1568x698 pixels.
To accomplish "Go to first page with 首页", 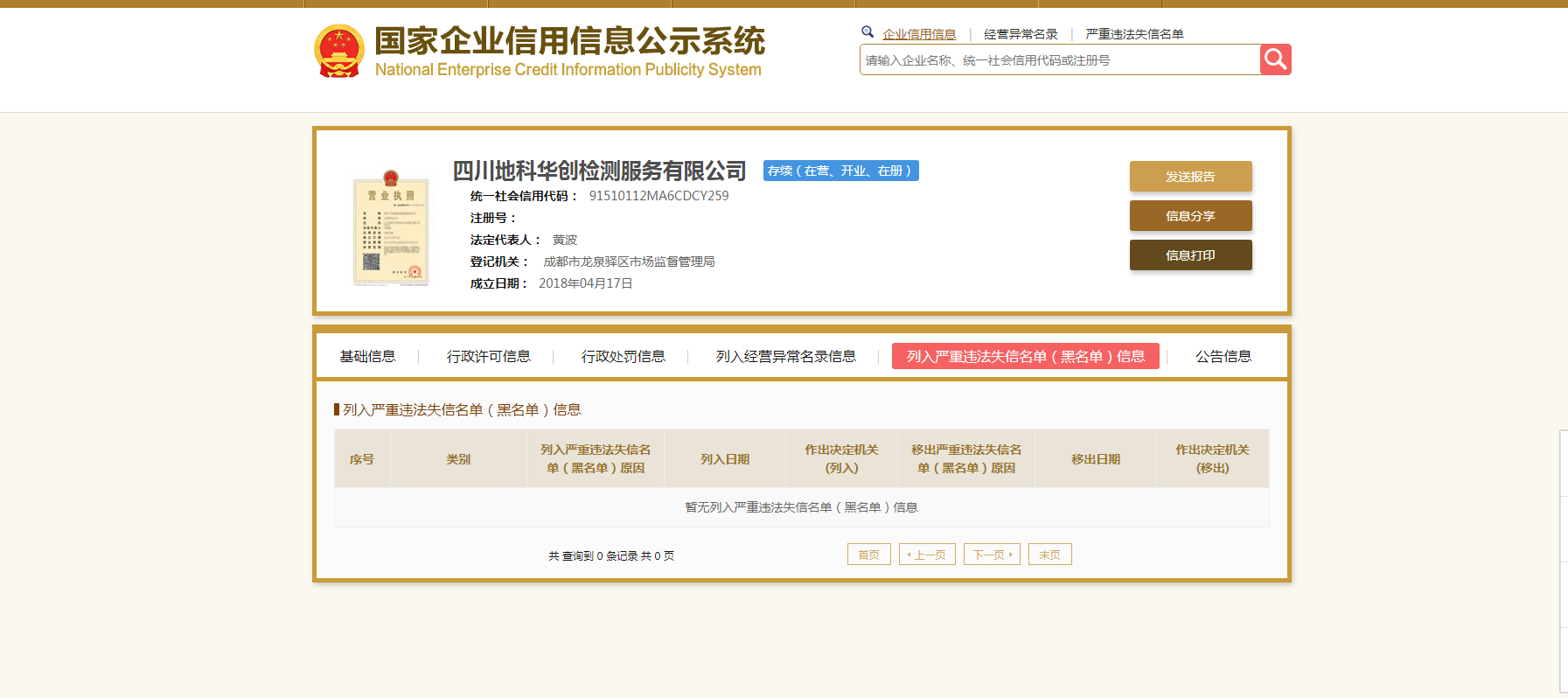I will click(868, 555).
